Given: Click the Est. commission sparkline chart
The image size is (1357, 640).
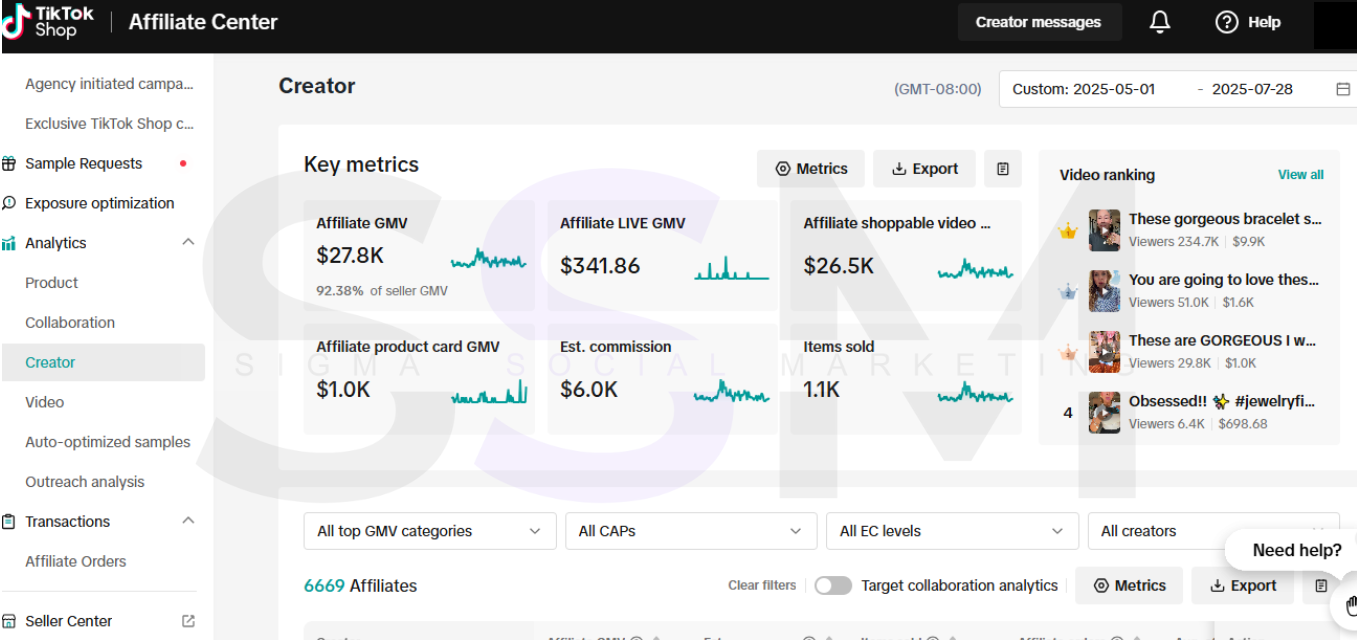Looking at the screenshot, I should [x=732, y=392].
